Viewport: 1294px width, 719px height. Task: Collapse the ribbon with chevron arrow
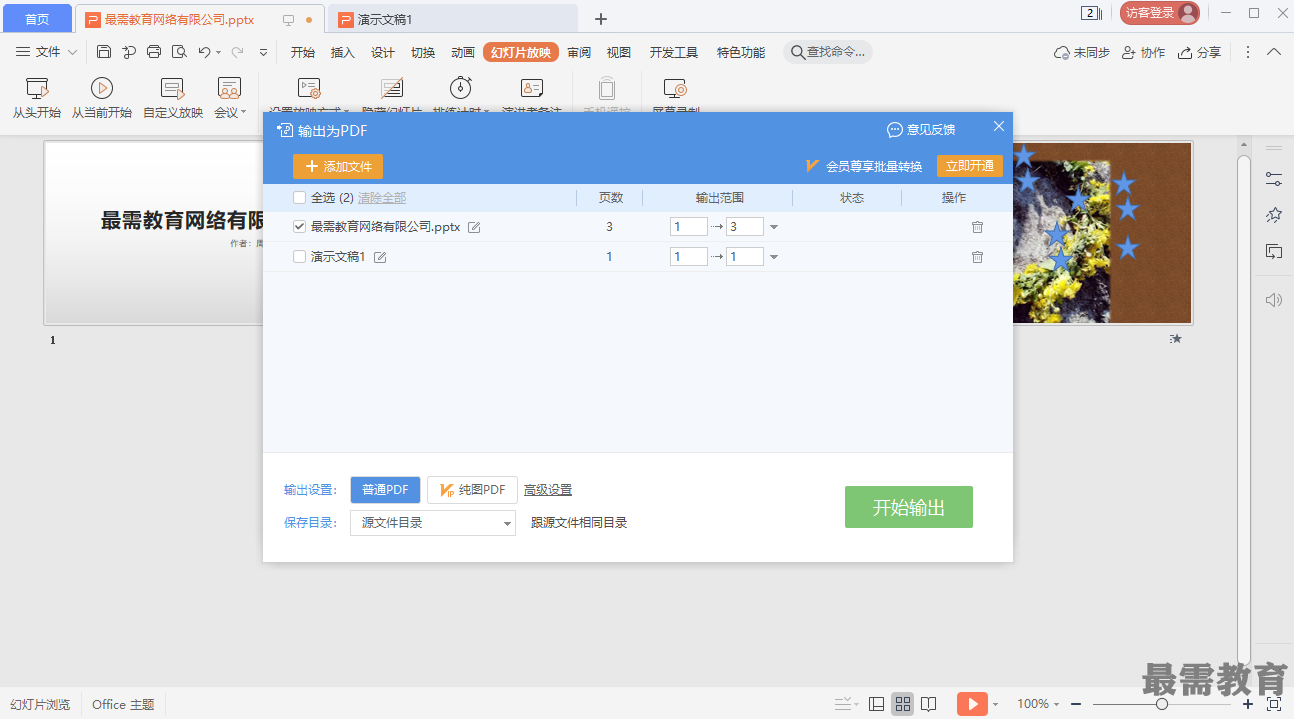click(1273, 52)
